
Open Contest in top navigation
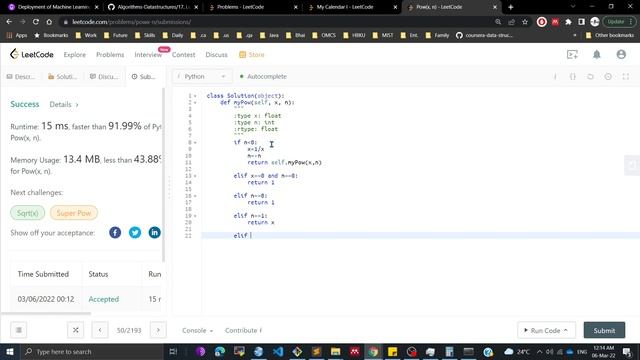pos(183,55)
